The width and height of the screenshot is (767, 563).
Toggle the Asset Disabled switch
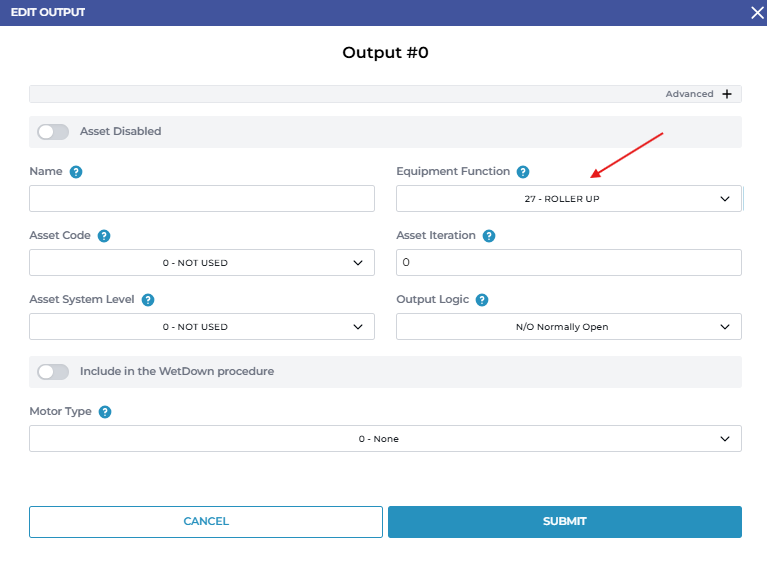pos(53,132)
